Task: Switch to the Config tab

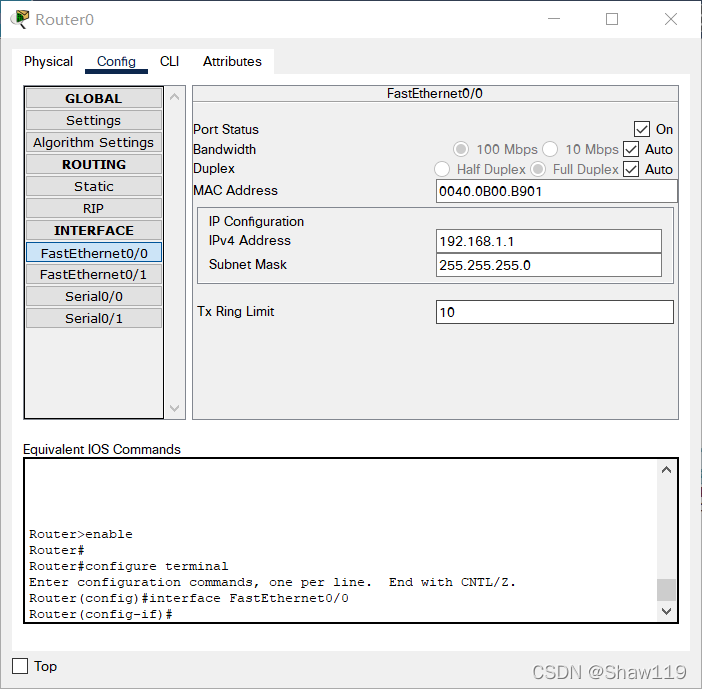Action: (x=116, y=61)
